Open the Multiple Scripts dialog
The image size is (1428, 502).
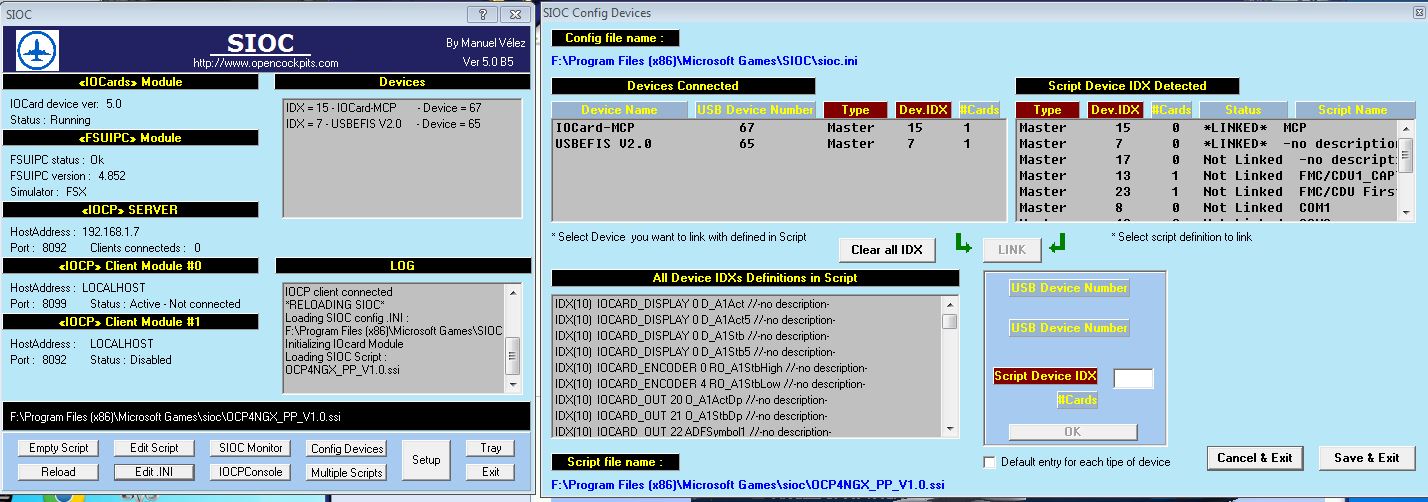347,473
